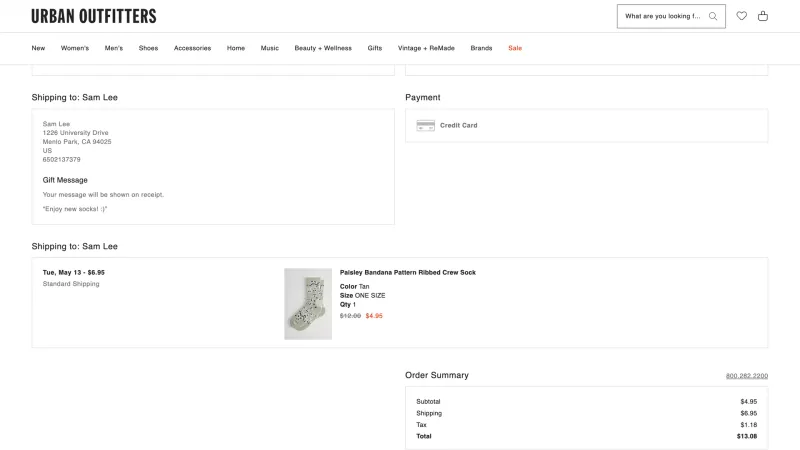Click the Shipping amount $6.95 in summary

tap(748, 413)
